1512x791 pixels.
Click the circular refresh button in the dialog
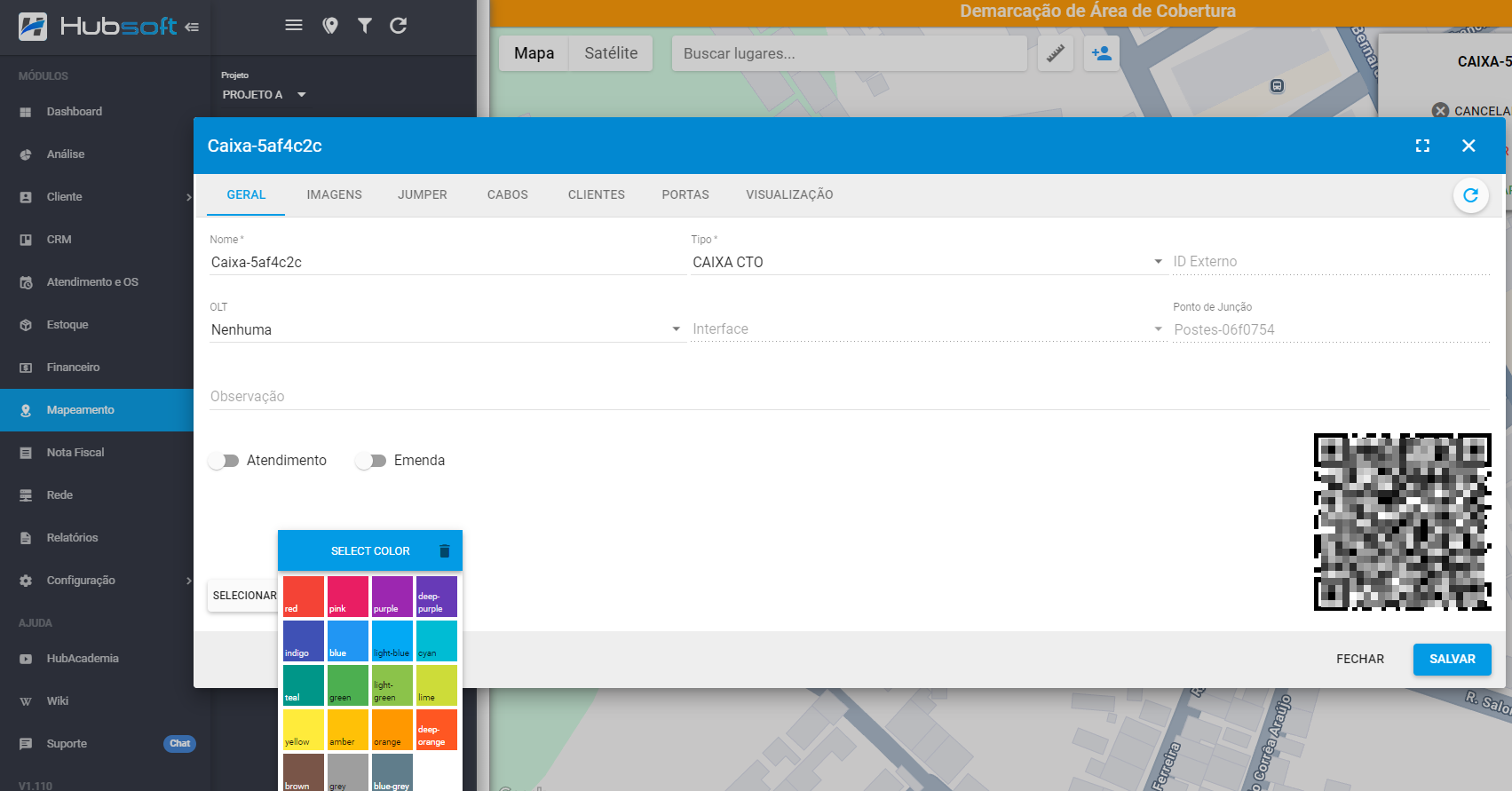coord(1470,195)
